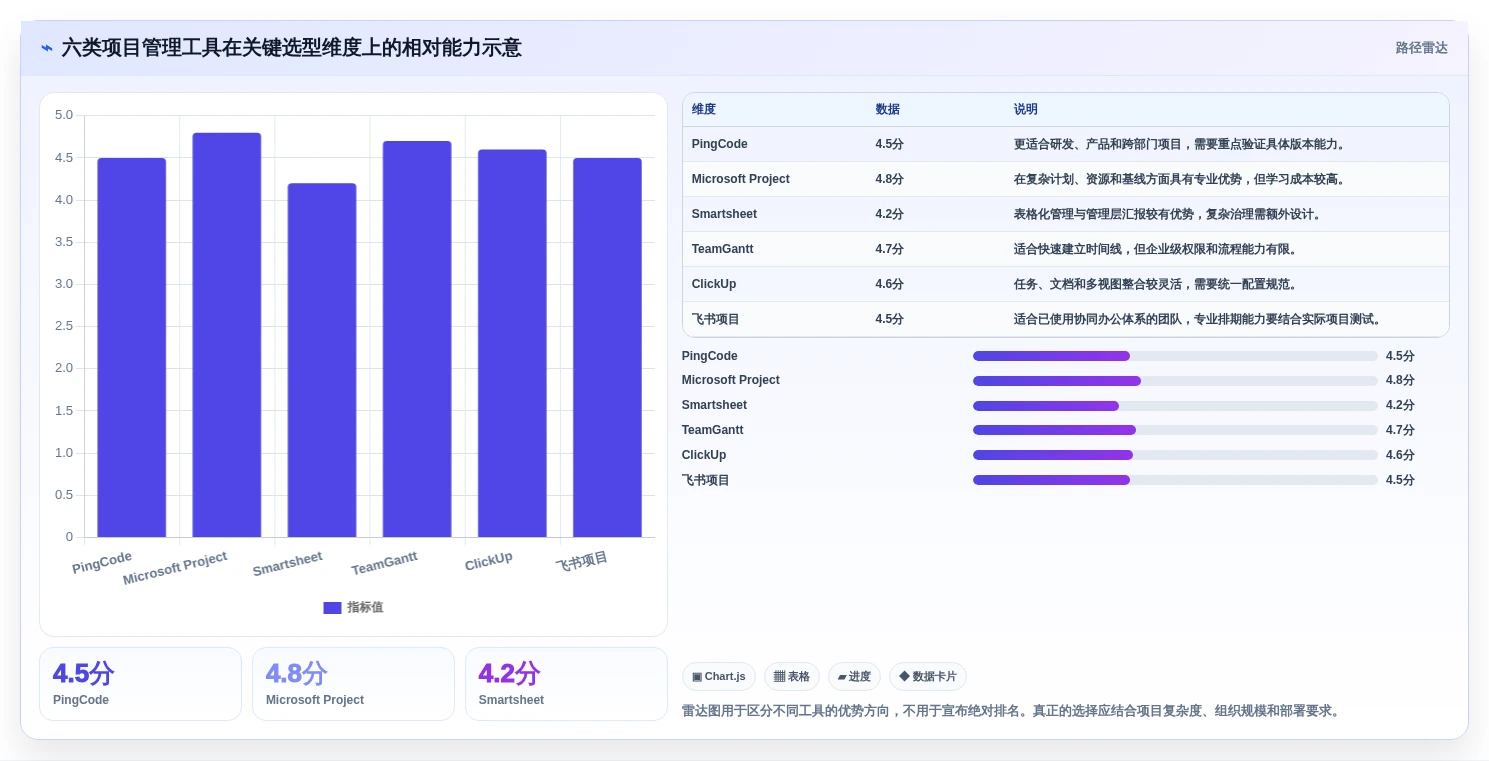Click the PingCode progress bar
Screen dimensions: 1489x761
coord(1175,356)
